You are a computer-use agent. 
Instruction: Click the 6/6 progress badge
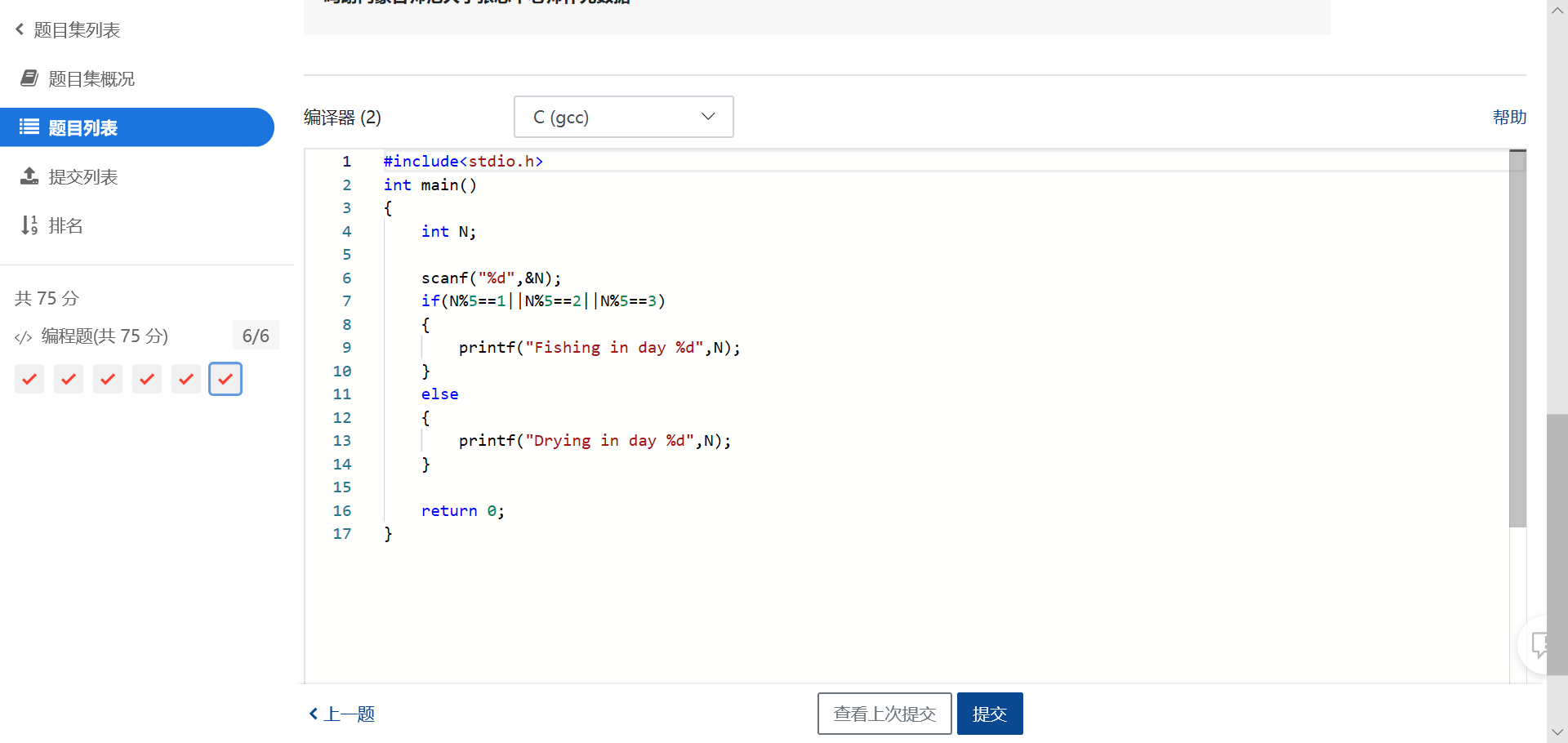(256, 336)
